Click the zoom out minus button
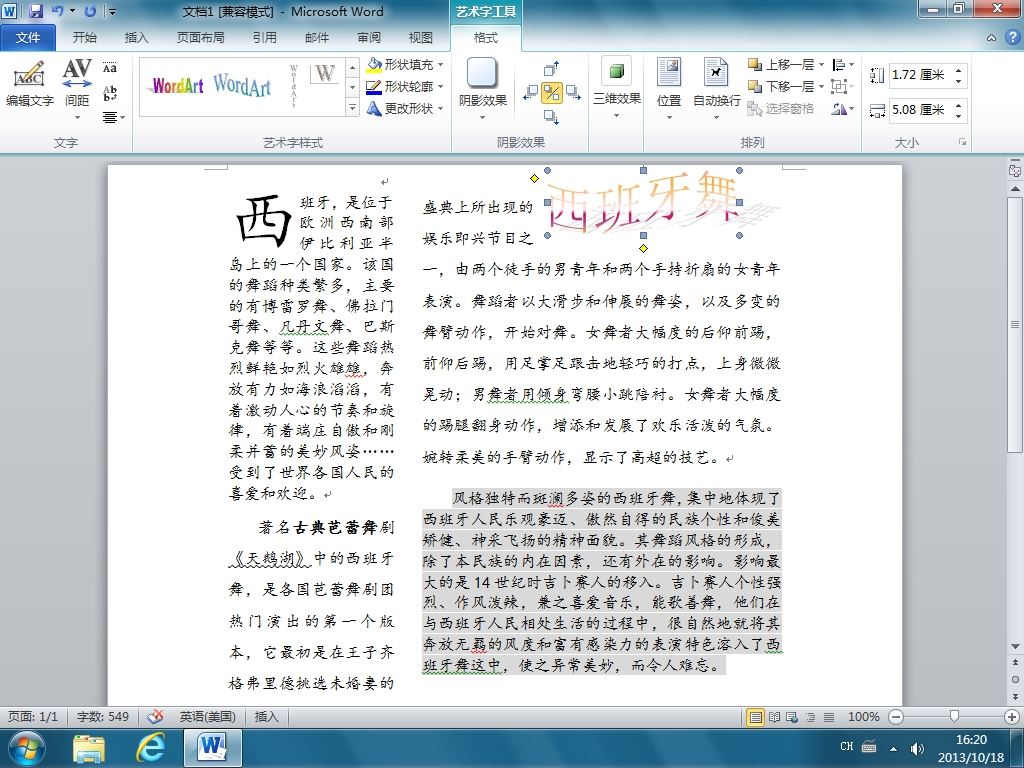Screen dimensions: 1024x768 click(x=896, y=717)
